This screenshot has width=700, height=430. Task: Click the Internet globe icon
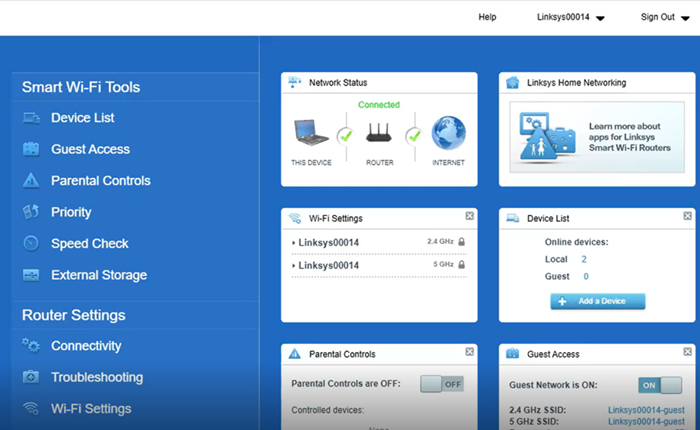tap(449, 133)
